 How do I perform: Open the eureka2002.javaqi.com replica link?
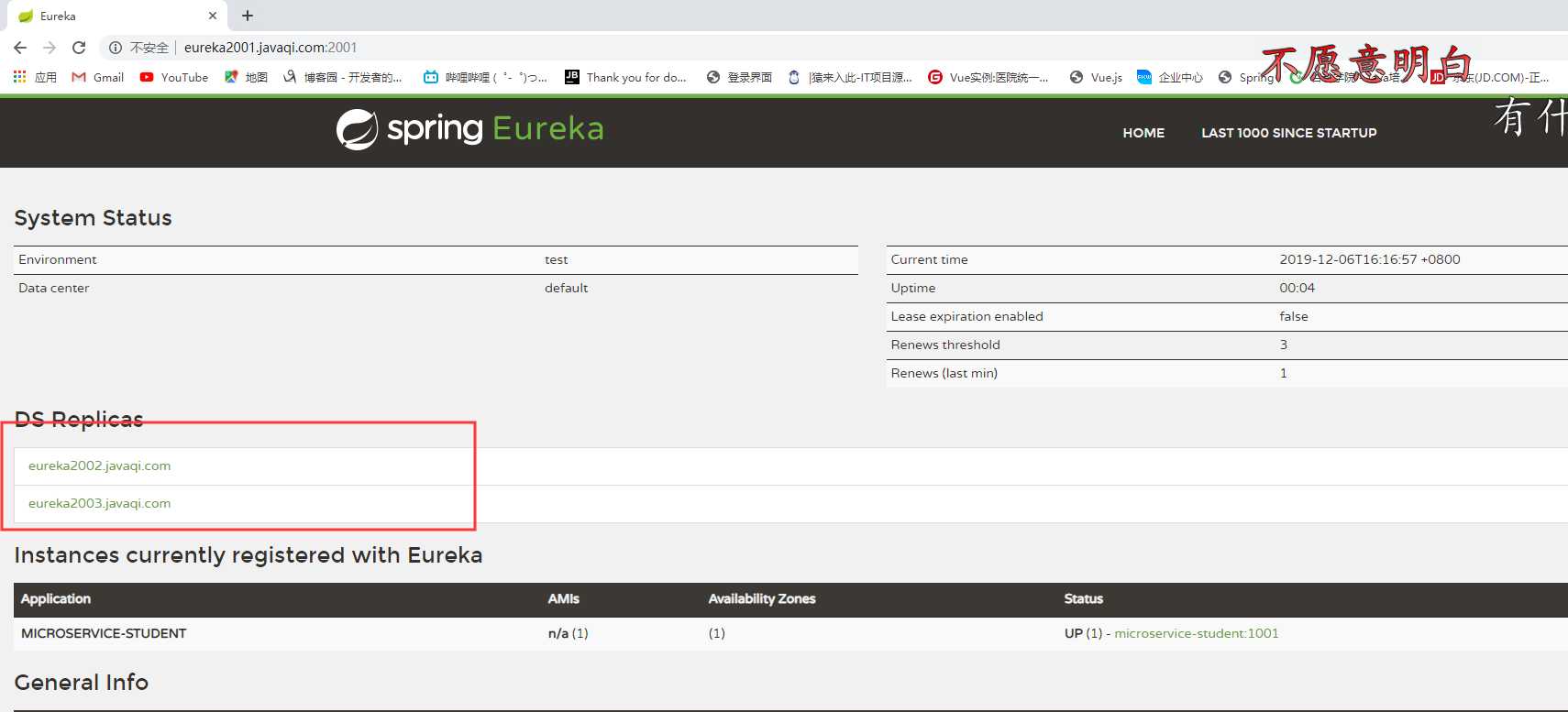click(x=99, y=466)
